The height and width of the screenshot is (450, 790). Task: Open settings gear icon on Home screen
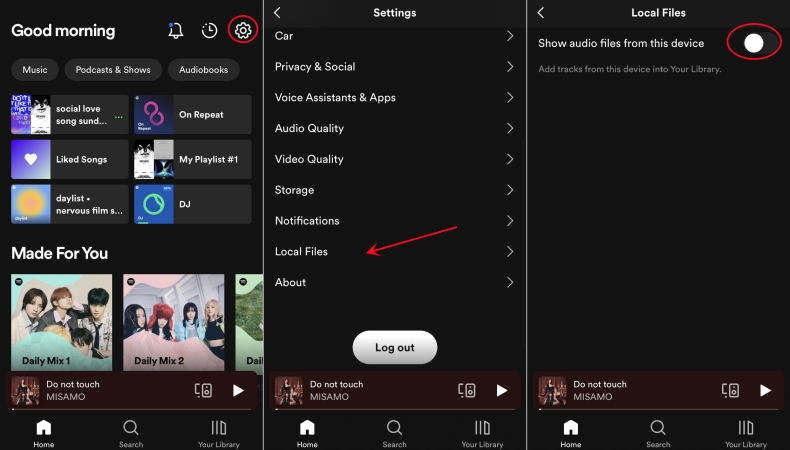(x=243, y=30)
